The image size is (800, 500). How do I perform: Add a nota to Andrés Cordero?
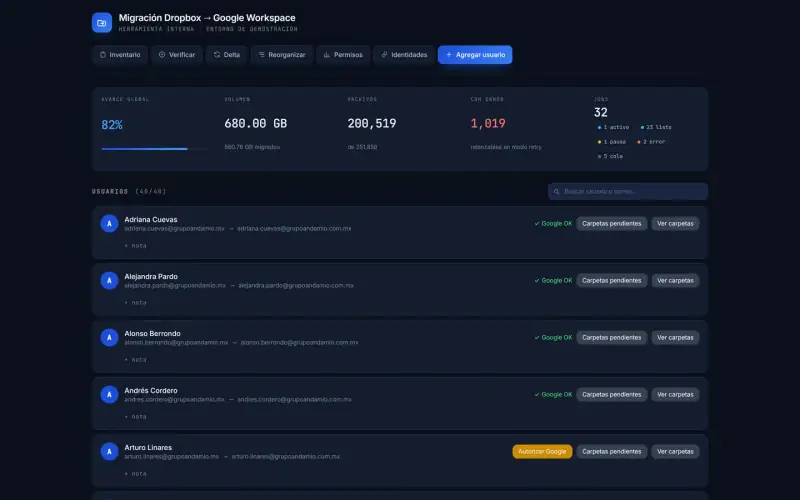coord(135,417)
